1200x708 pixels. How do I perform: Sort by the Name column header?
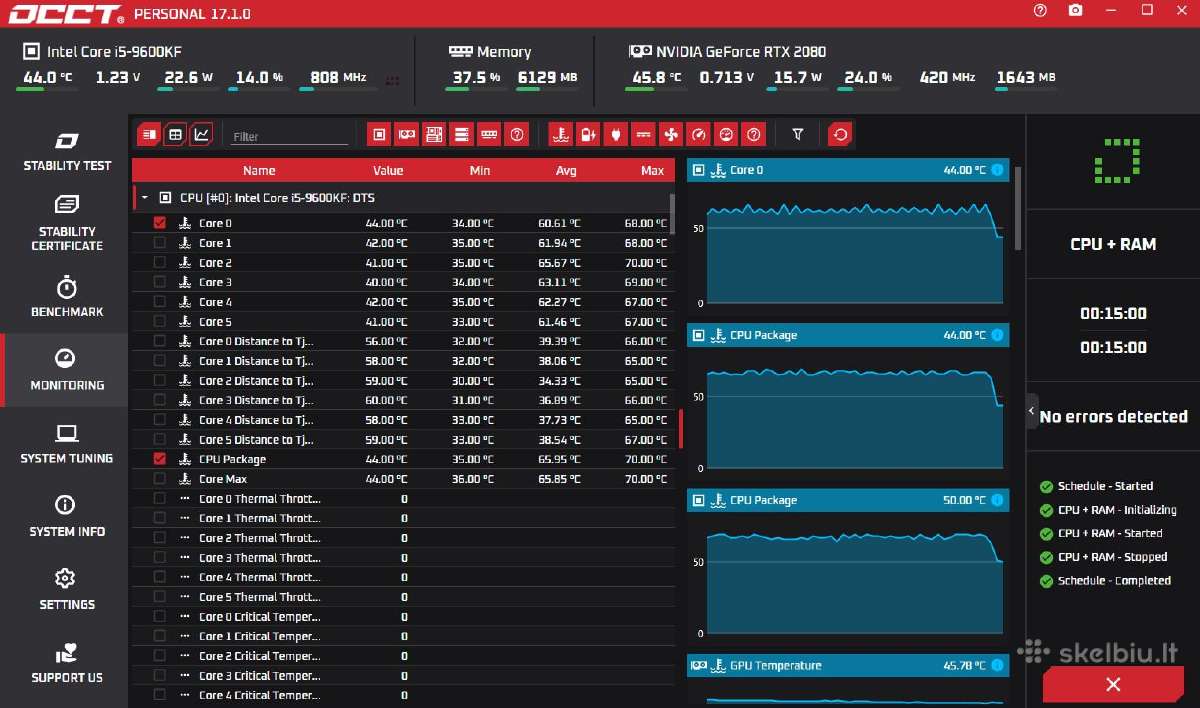click(259, 170)
